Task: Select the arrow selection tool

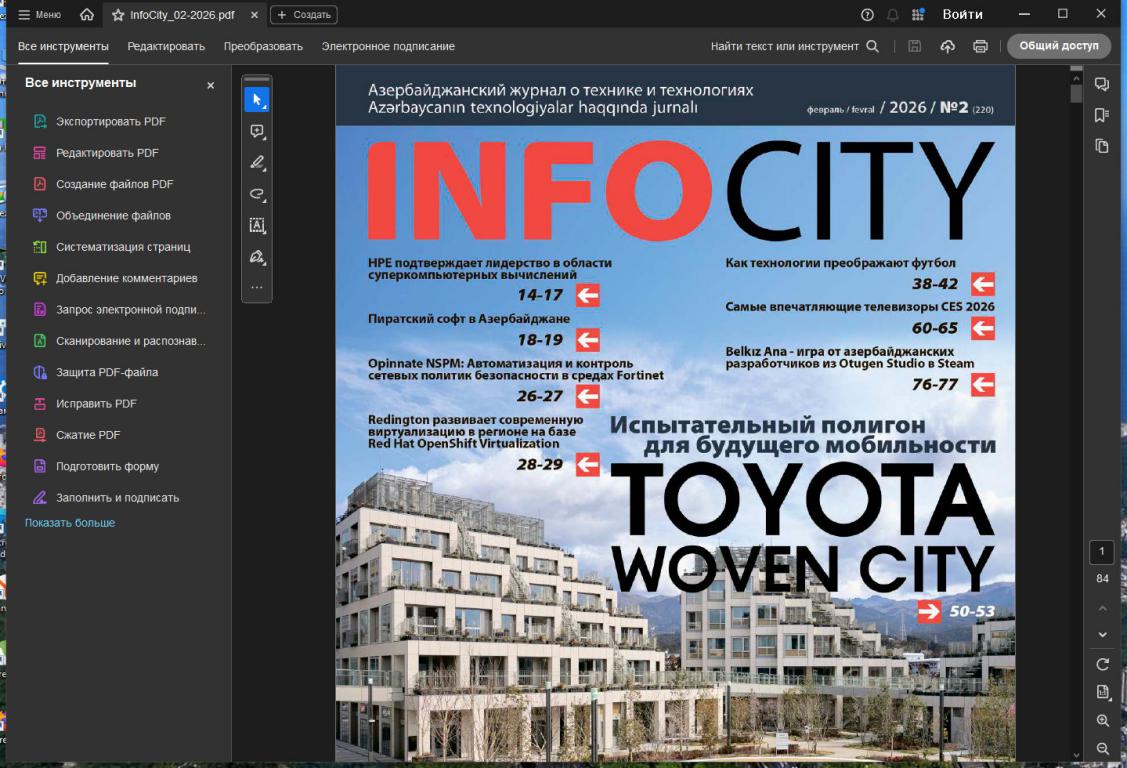Action: pyautogui.click(x=257, y=100)
